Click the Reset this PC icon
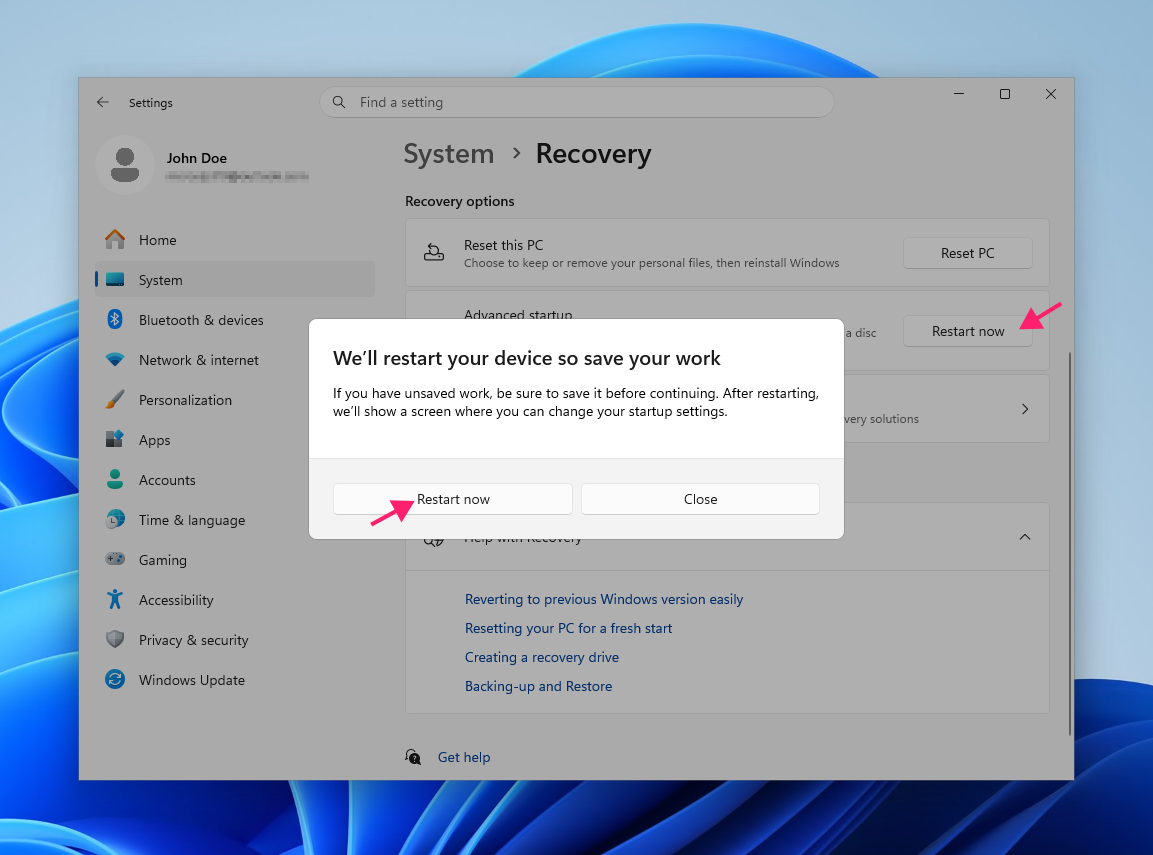This screenshot has height=855, width=1153. point(434,253)
